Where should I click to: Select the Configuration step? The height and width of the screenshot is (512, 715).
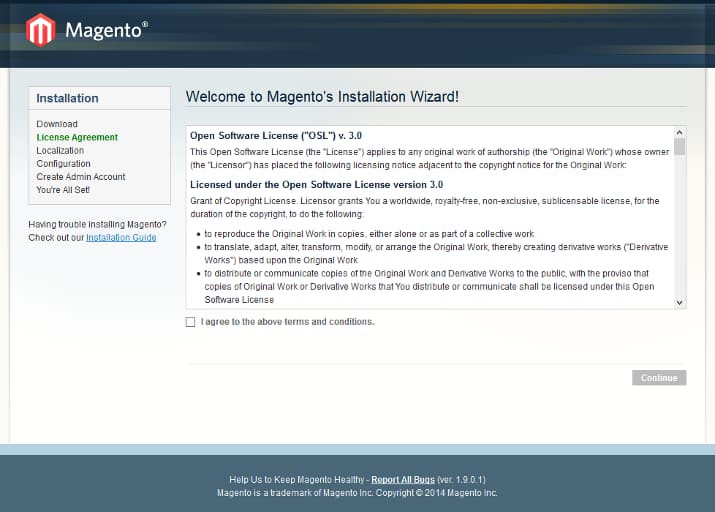point(63,164)
